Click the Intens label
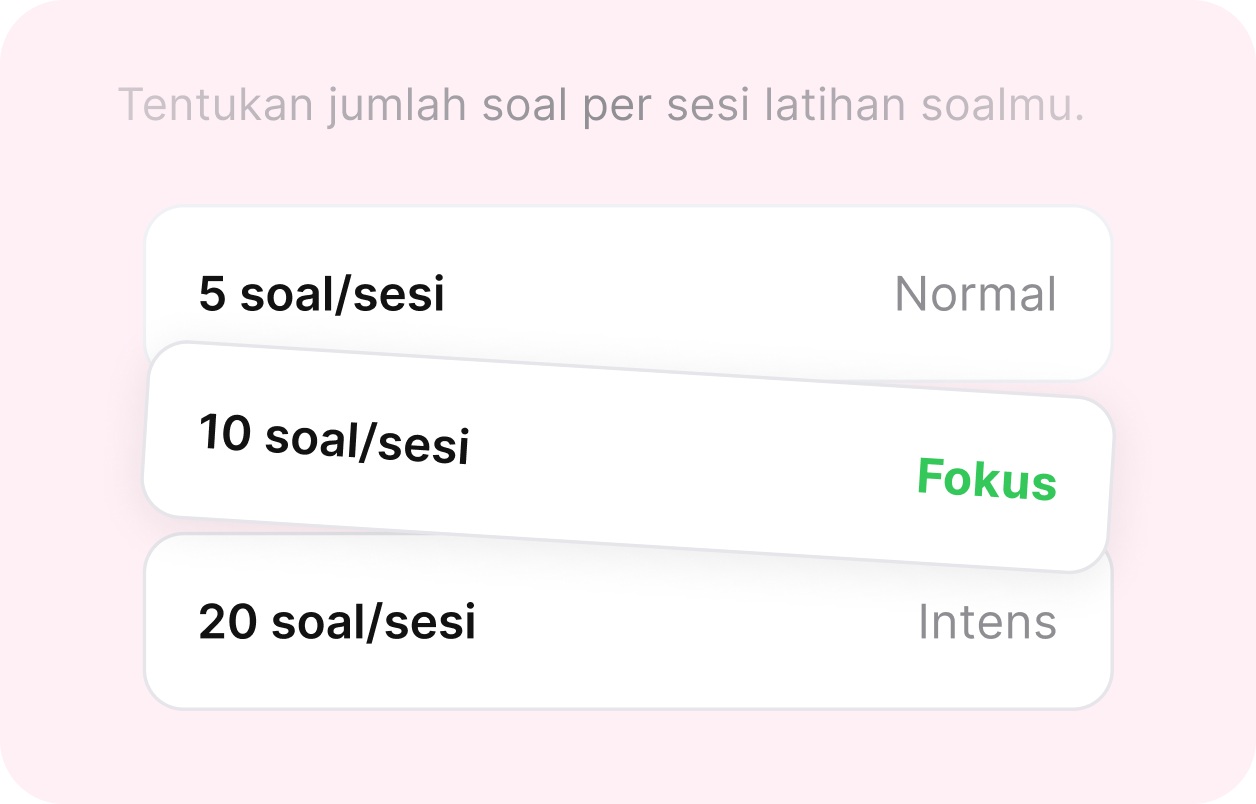 click(986, 622)
